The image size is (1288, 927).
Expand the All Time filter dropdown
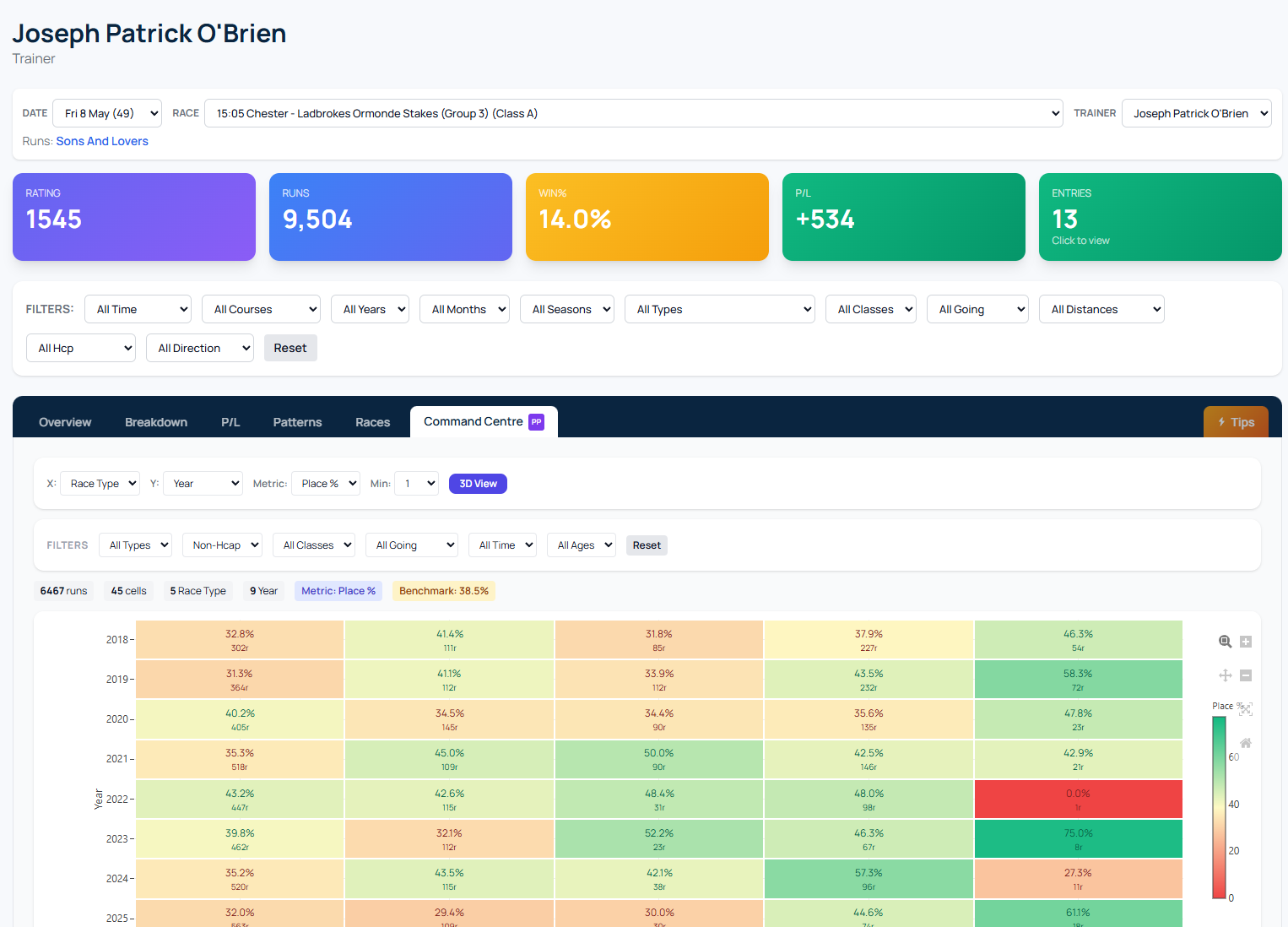tap(138, 309)
